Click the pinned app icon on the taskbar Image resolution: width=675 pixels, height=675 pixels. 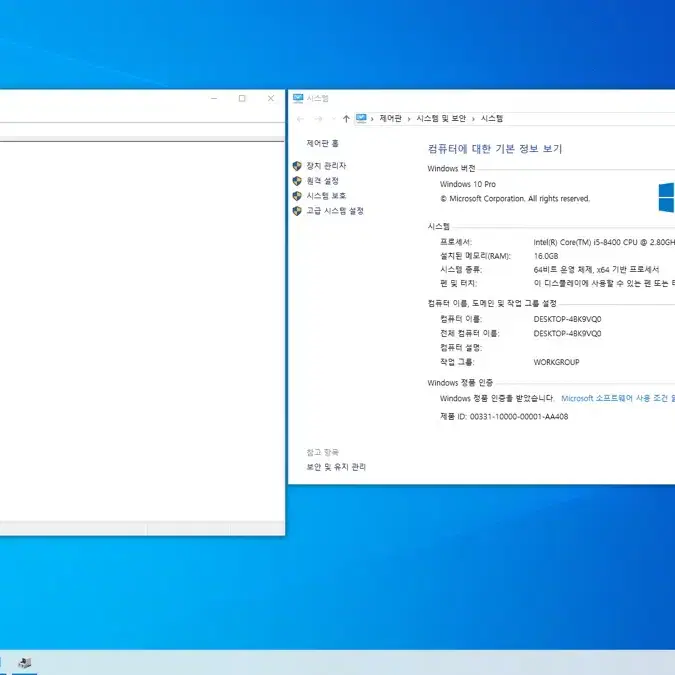click(x=25, y=663)
